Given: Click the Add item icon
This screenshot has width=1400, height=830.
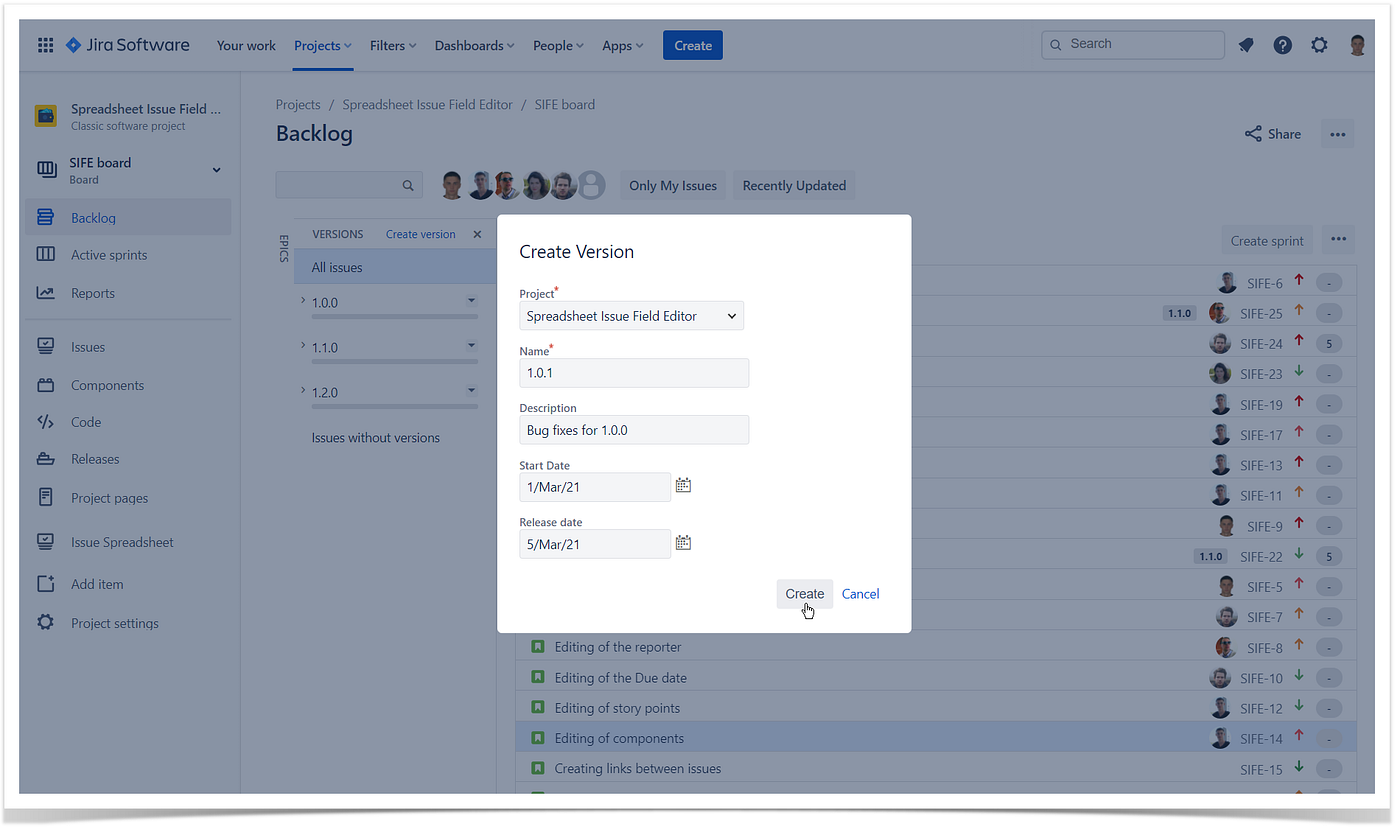Looking at the screenshot, I should click(x=45, y=583).
